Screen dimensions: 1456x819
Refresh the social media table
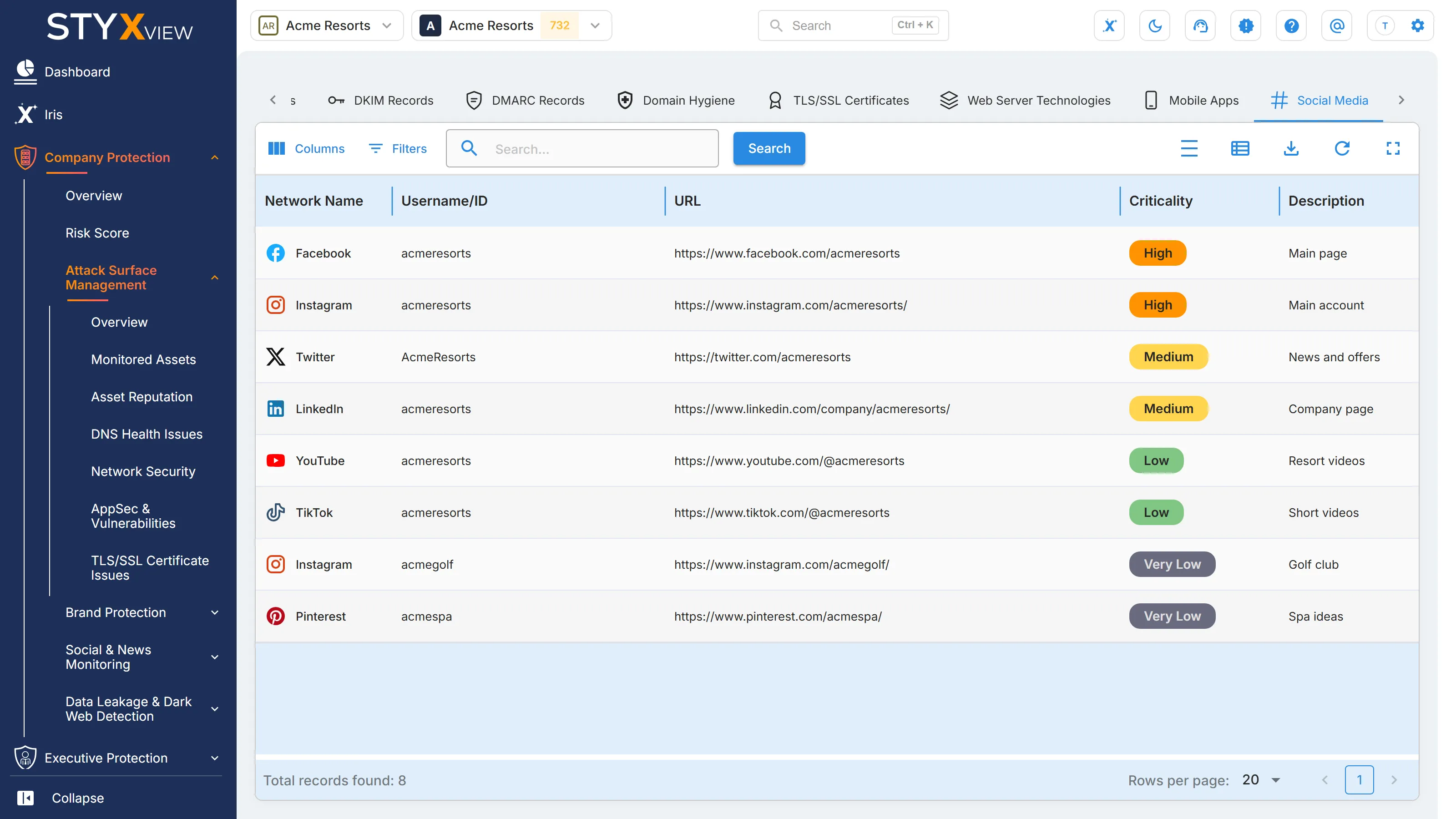(1342, 148)
